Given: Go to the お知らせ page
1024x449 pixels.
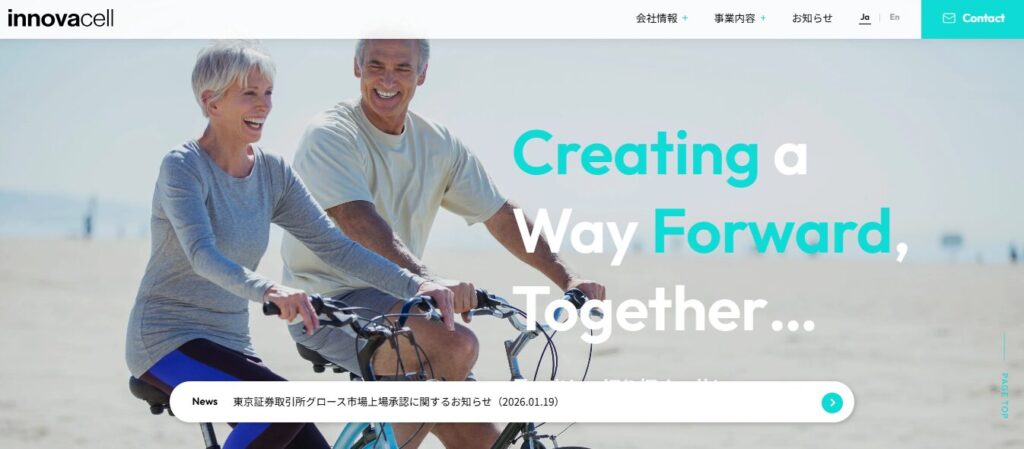Looking at the screenshot, I should (812, 18).
